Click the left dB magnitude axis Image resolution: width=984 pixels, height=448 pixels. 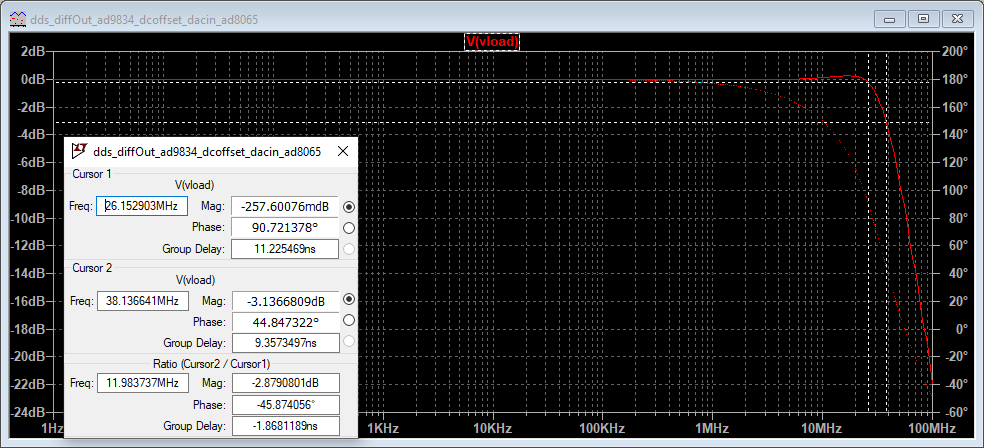tap(32, 230)
